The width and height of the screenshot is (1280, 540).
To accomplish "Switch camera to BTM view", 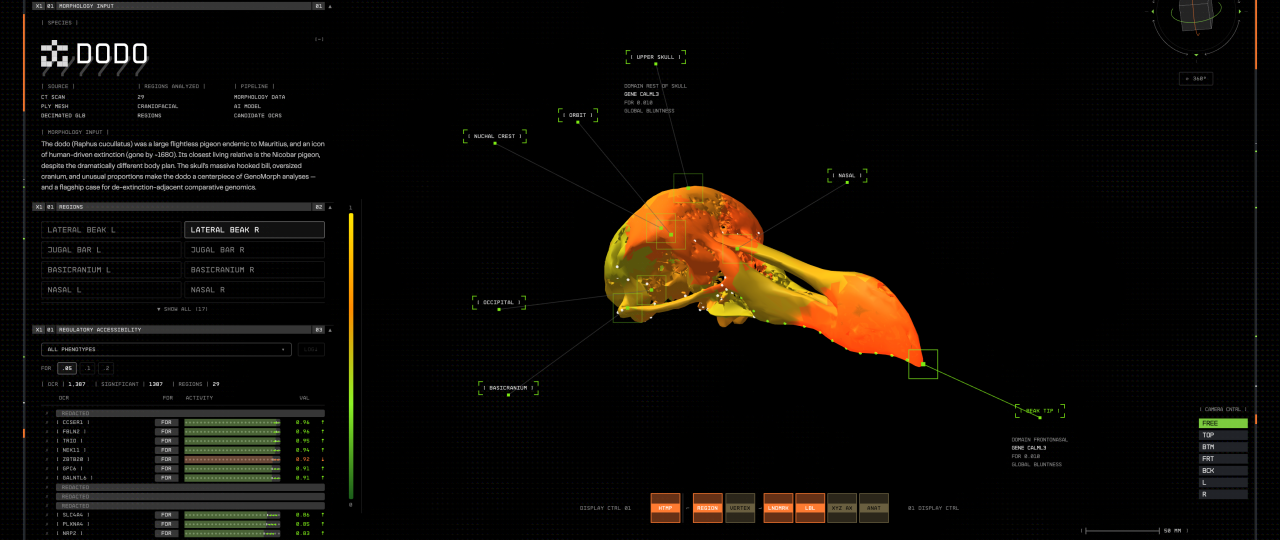I will [x=1223, y=447].
